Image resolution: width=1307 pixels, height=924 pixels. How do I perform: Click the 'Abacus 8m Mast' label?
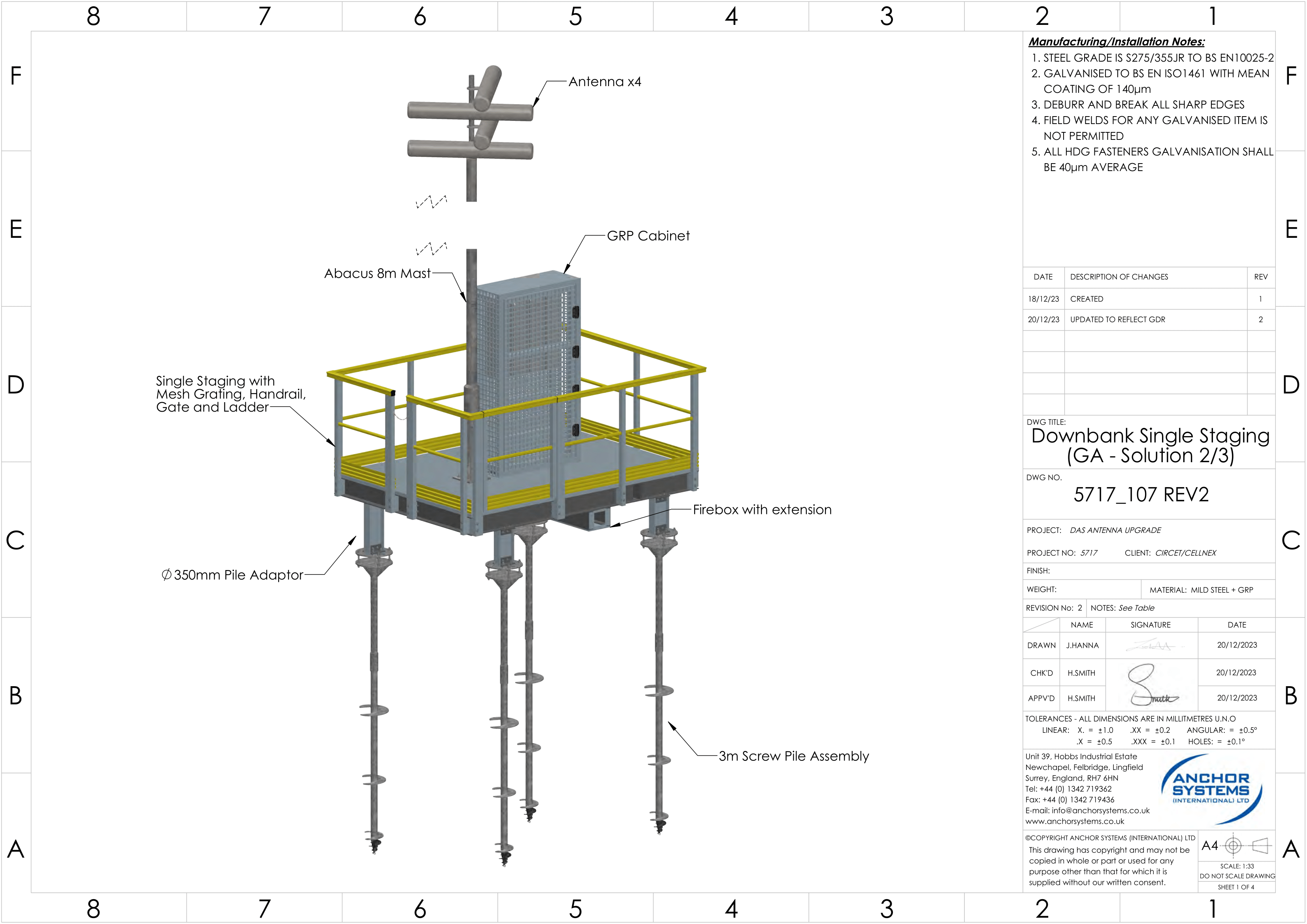(x=377, y=273)
